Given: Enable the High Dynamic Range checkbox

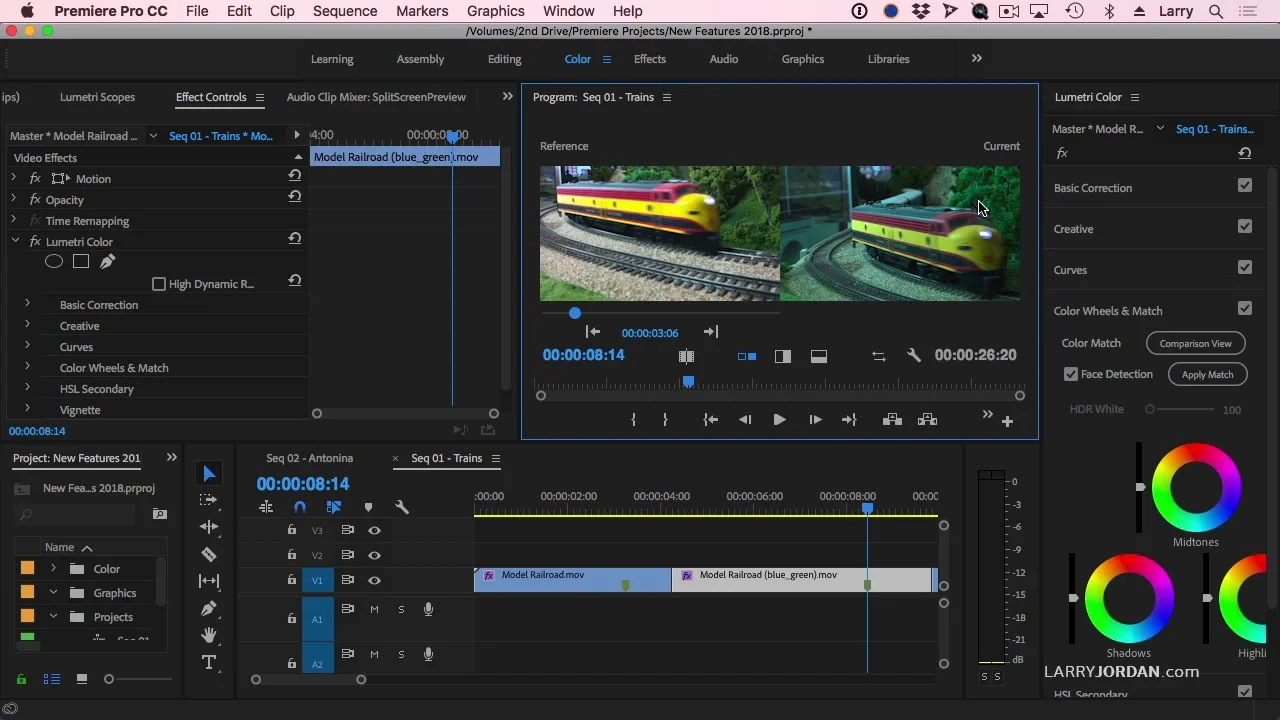Looking at the screenshot, I should pos(159,284).
